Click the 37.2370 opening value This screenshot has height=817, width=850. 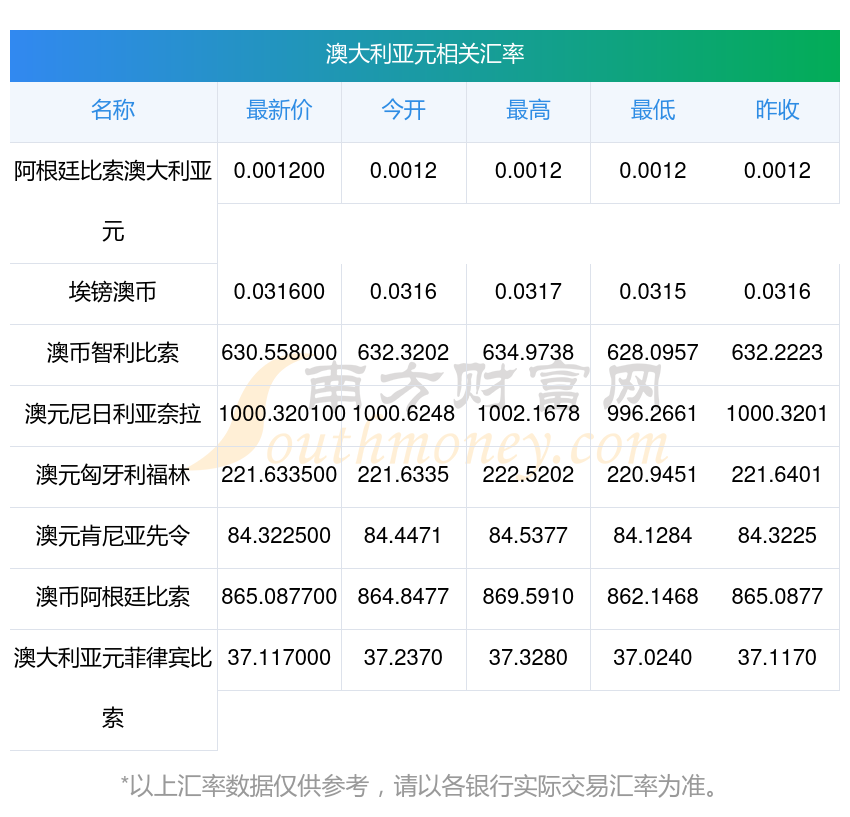click(x=403, y=658)
